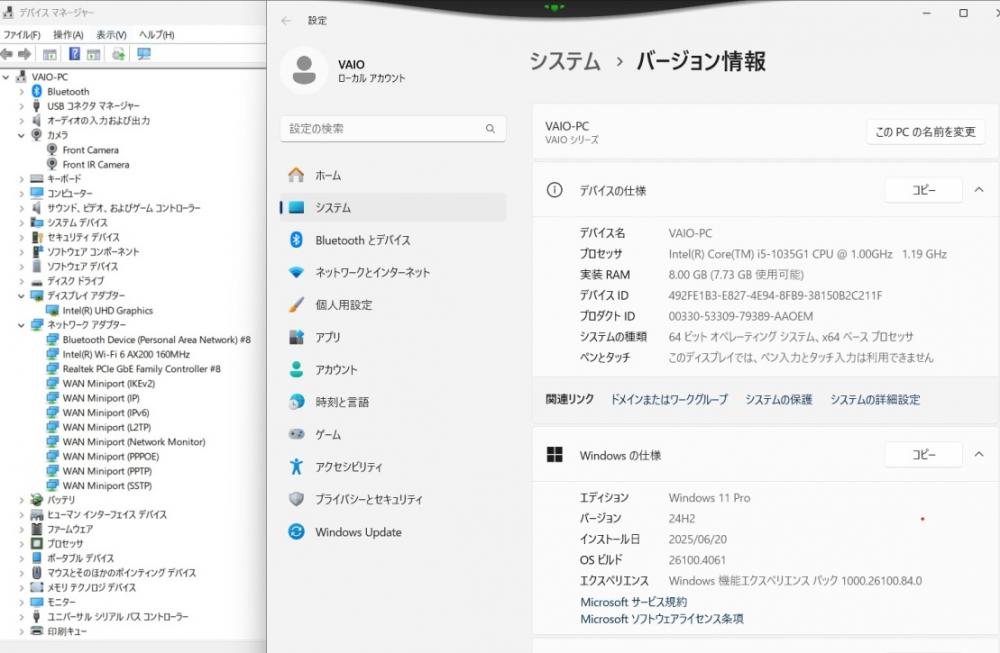
Task: Go to ホーム in Settings sidebar
Action: point(393,175)
